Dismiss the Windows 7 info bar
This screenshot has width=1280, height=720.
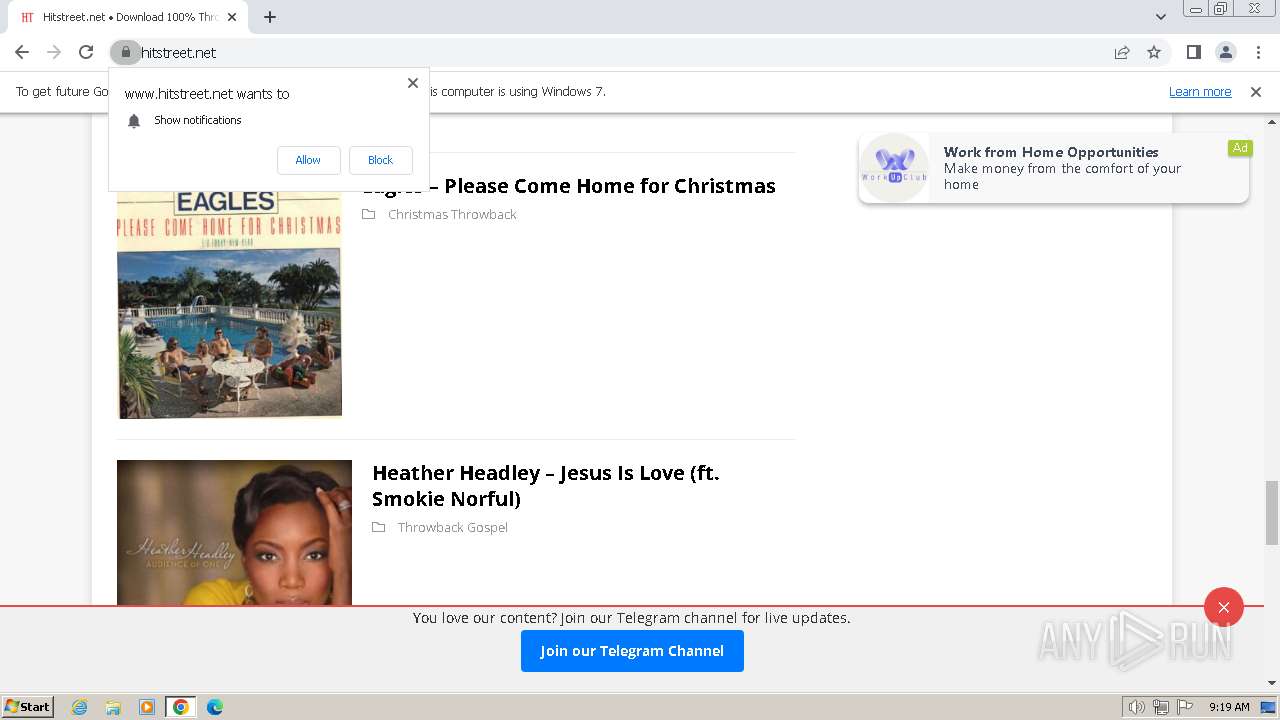(x=1256, y=92)
